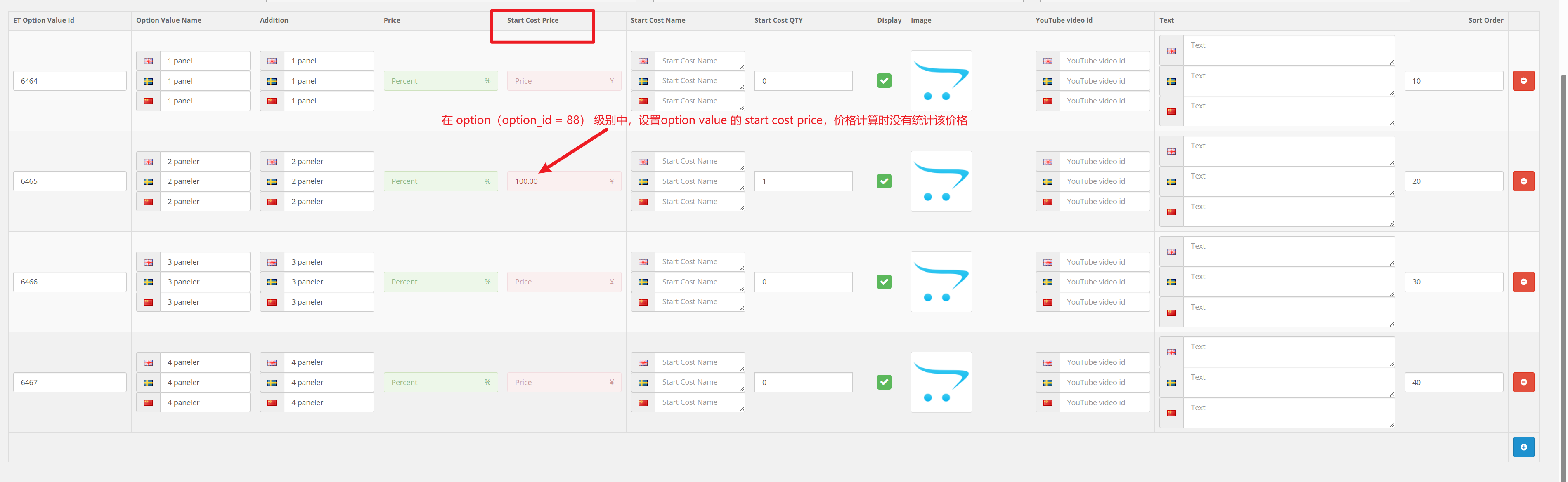
Task: Click the Swedish flag next to 3 paneler name
Action: click(x=149, y=282)
